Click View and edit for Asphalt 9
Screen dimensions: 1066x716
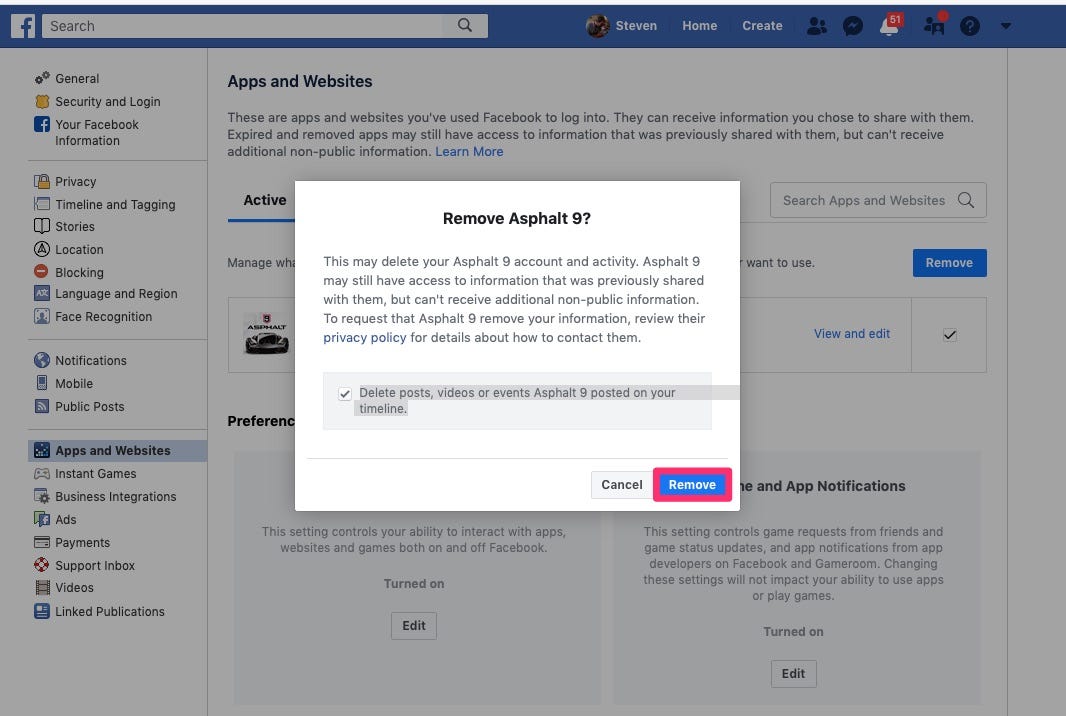click(852, 334)
